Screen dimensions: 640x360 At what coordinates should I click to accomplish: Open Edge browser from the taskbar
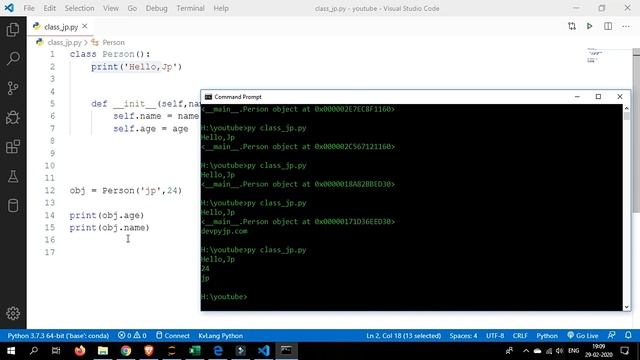pyautogui.click(x=218, y=351)
